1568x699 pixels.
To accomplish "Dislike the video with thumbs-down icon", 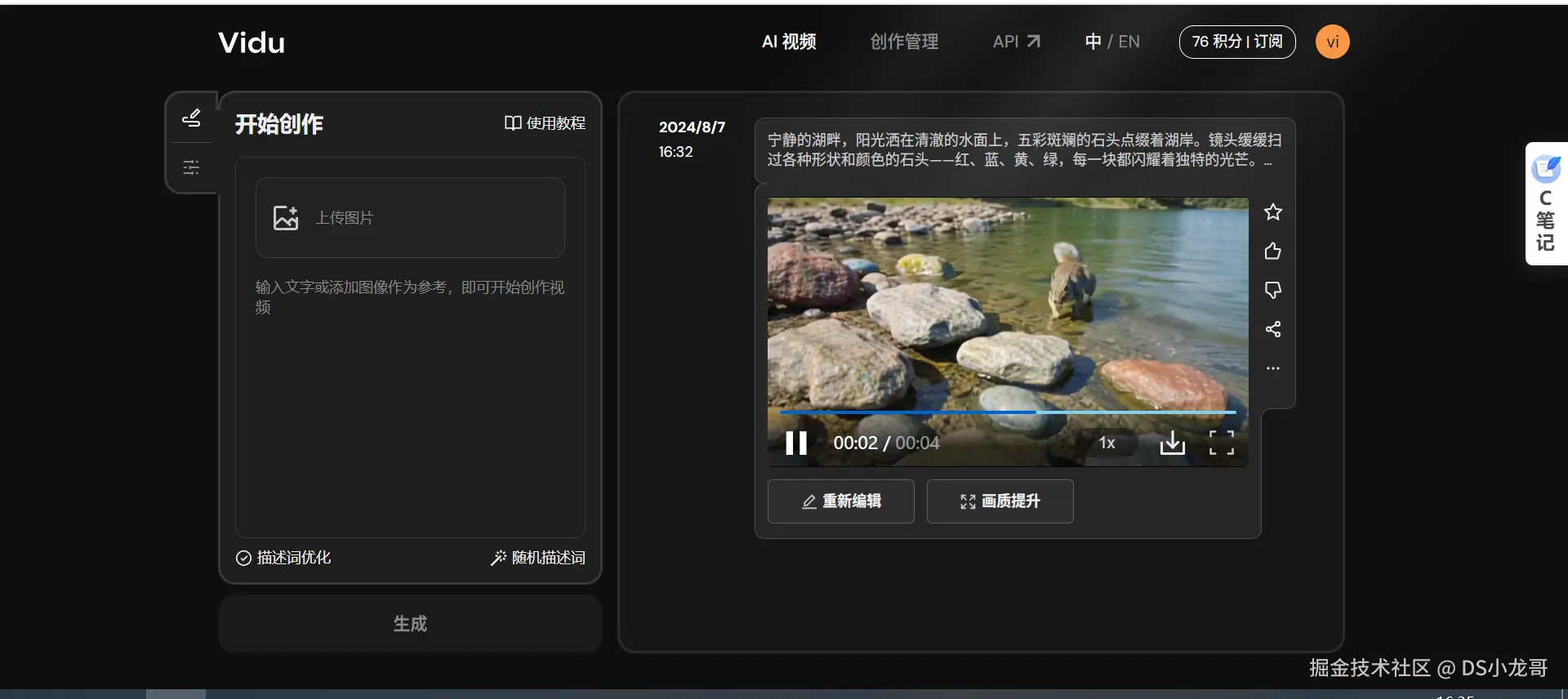I will coord(1272,290).
